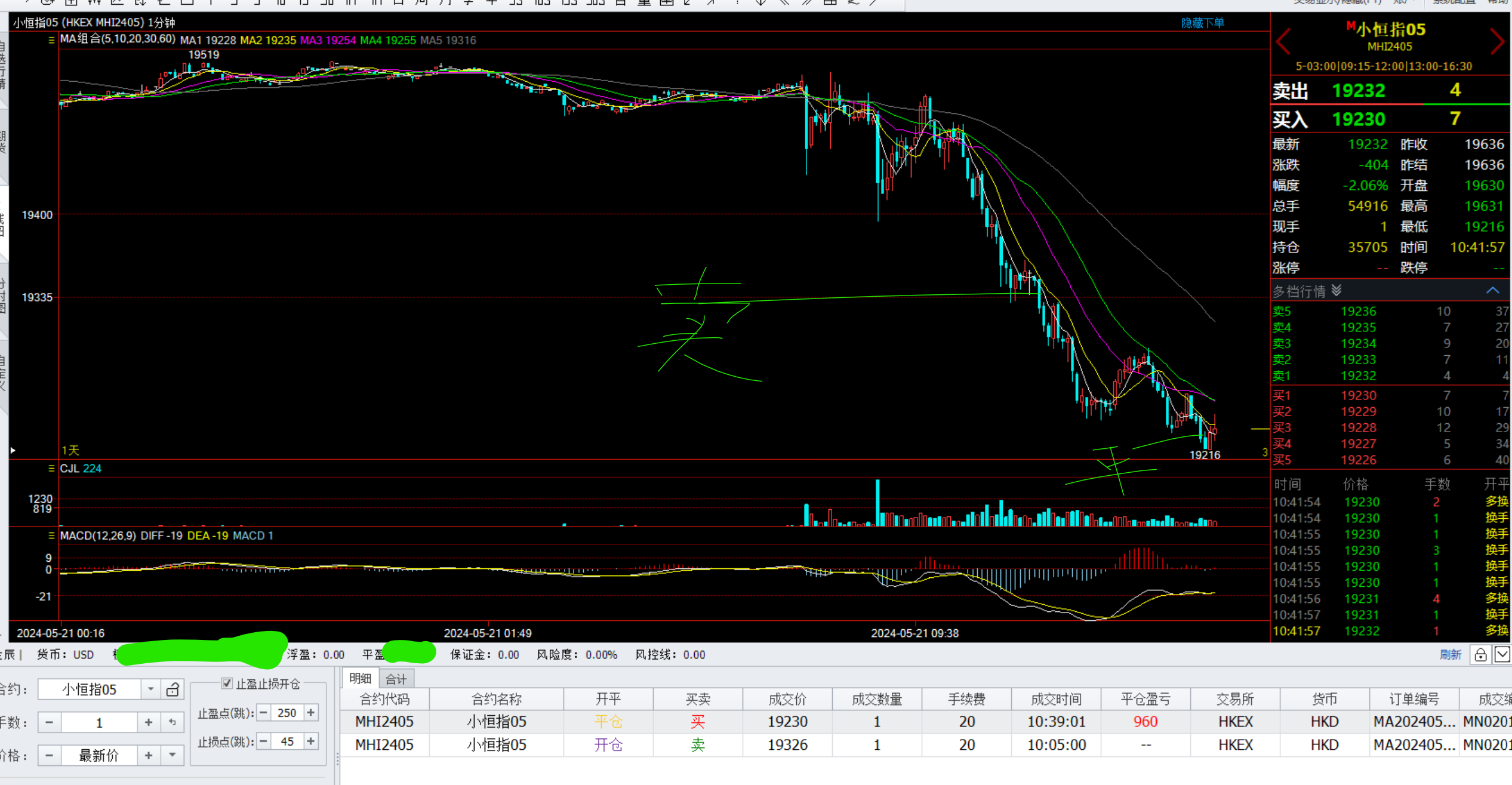Open price type 最新价 dropdown arrow
1512x785 pixels.
173,755
